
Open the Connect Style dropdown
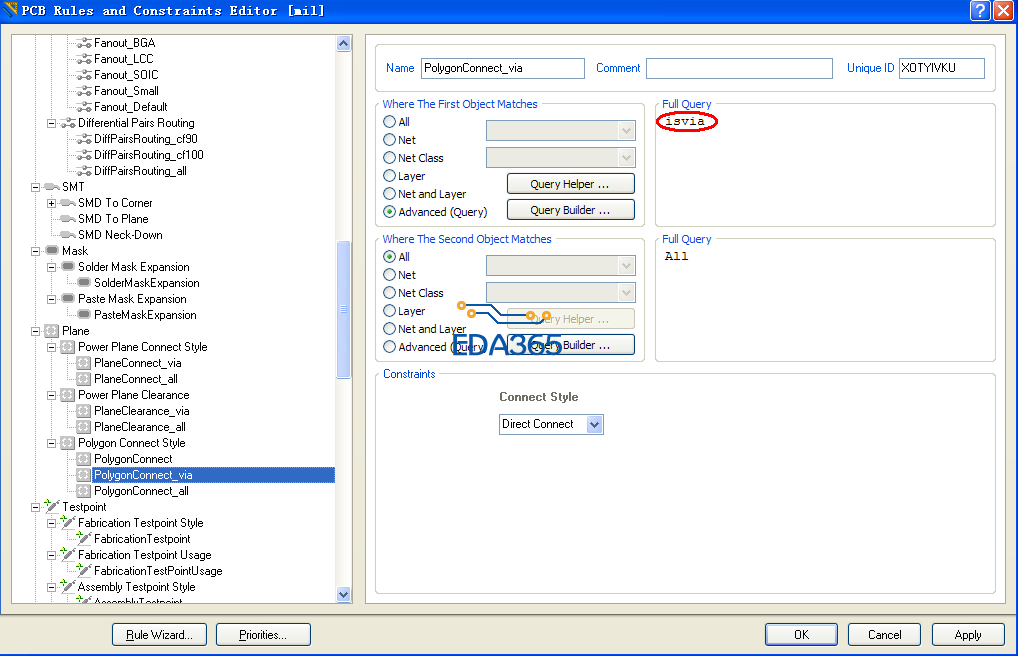point(595,424)
